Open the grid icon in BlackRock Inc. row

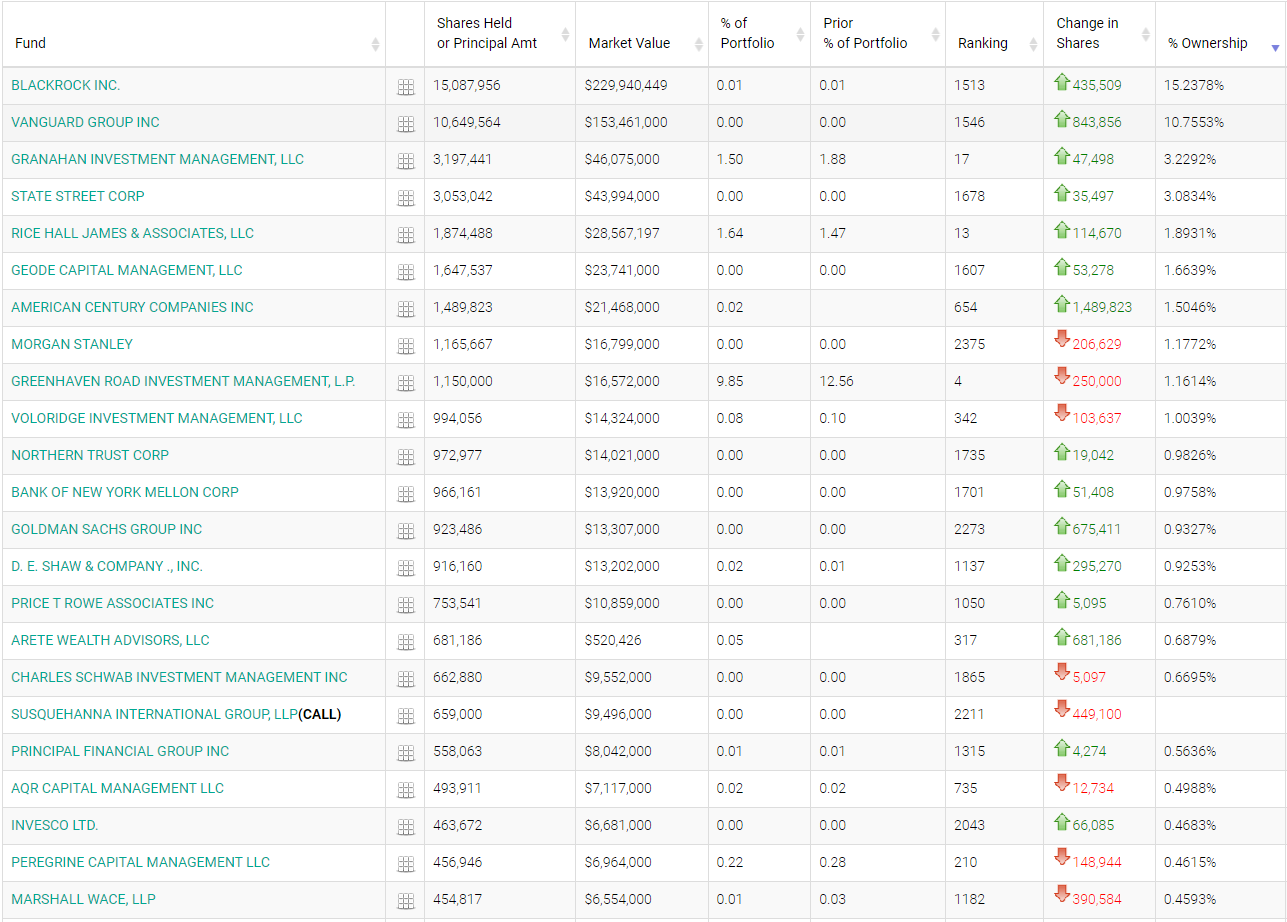point(405,88)
